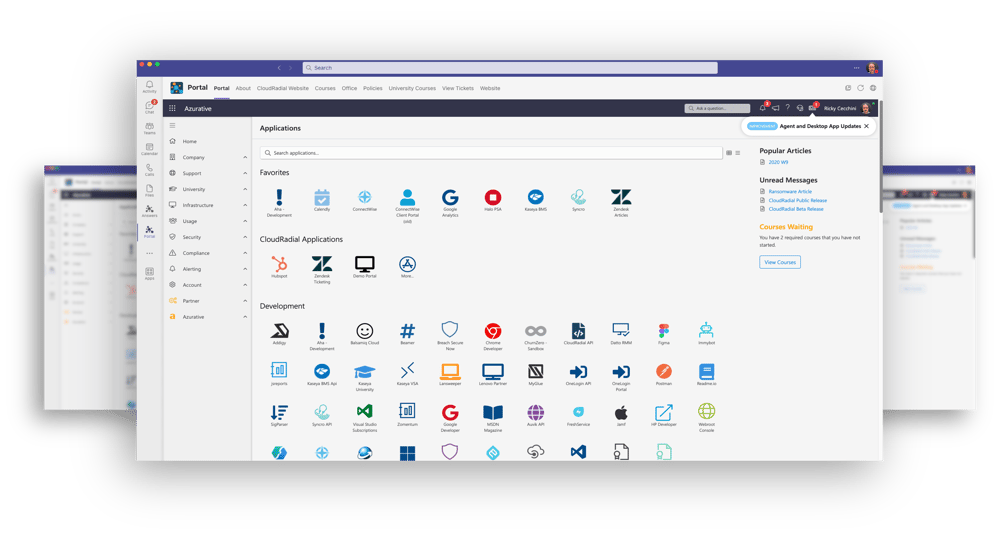
Task: Open Teams Activity in left rail
Action: (149, 87)
